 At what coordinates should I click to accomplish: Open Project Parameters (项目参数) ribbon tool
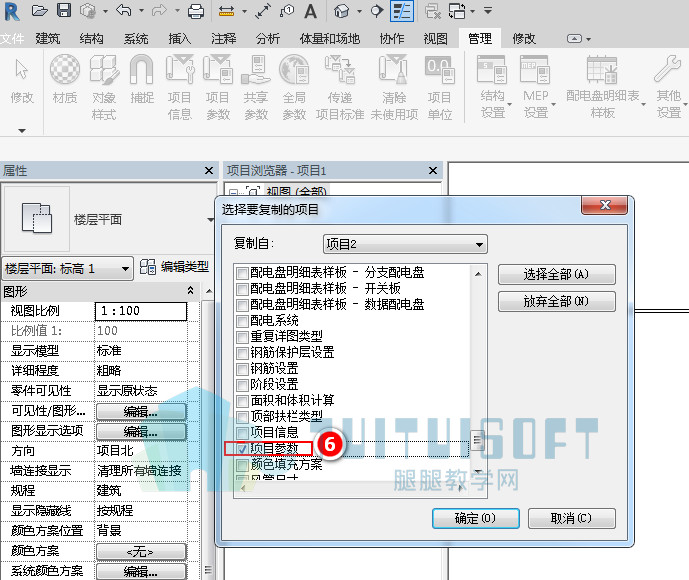tap(218, 87)
